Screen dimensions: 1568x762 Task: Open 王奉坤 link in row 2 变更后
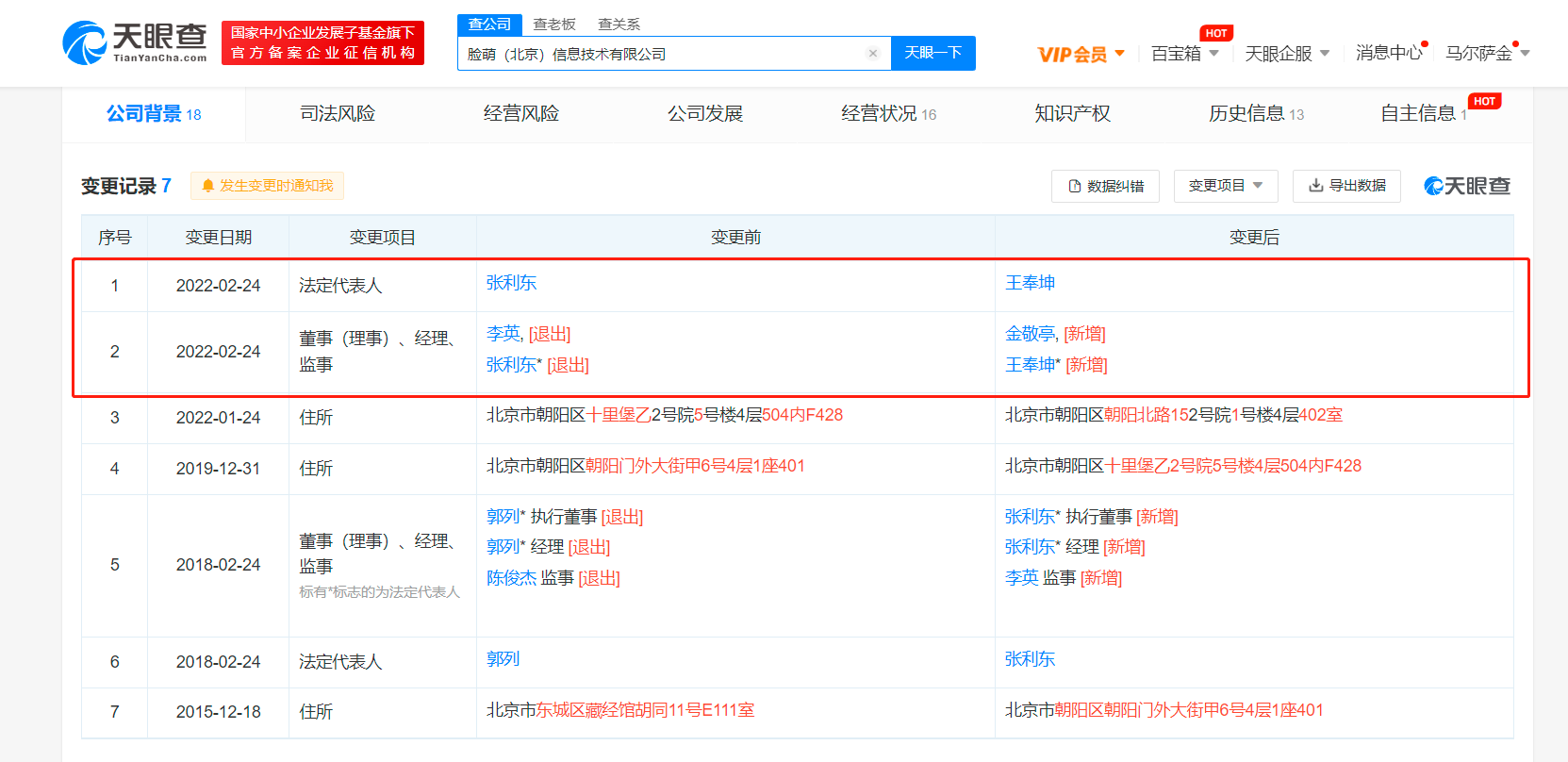(1030, 365)
